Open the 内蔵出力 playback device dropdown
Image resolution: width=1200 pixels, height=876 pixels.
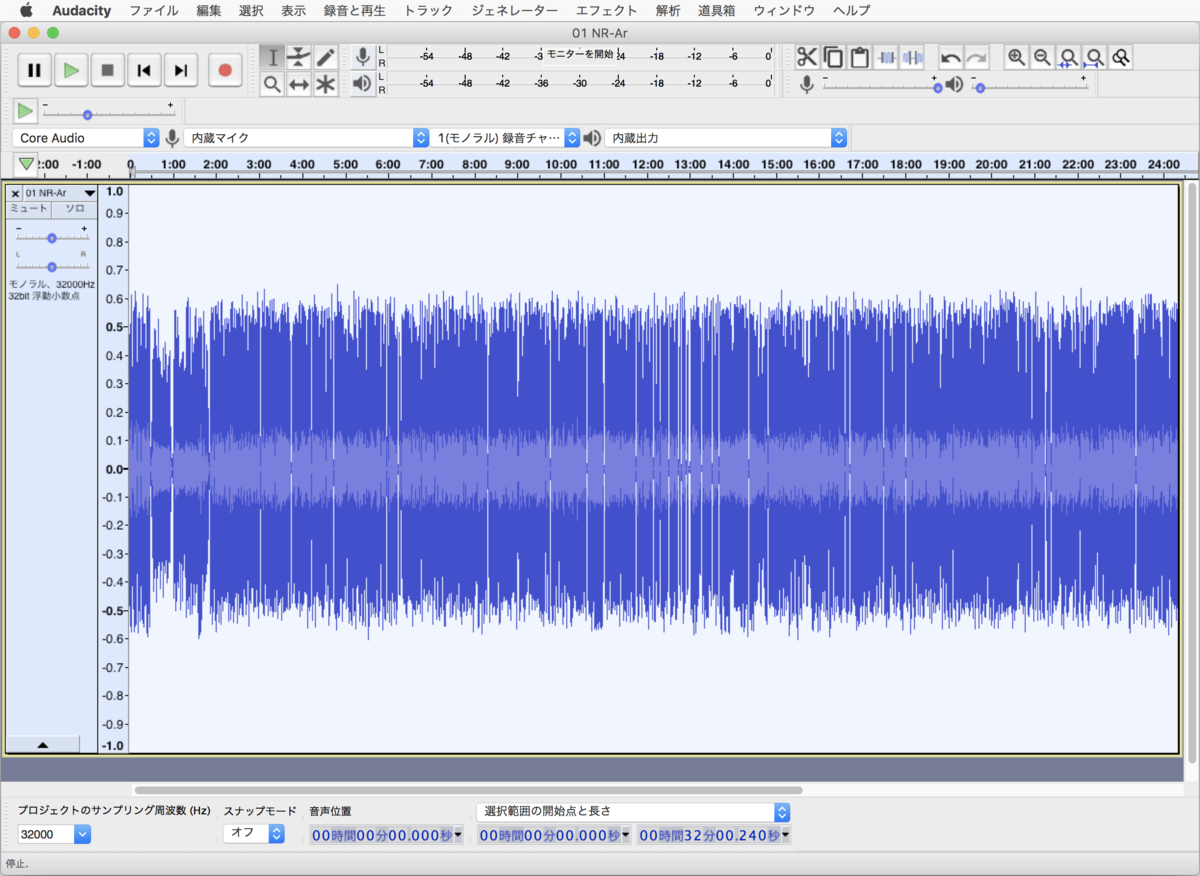click(727, 138)
